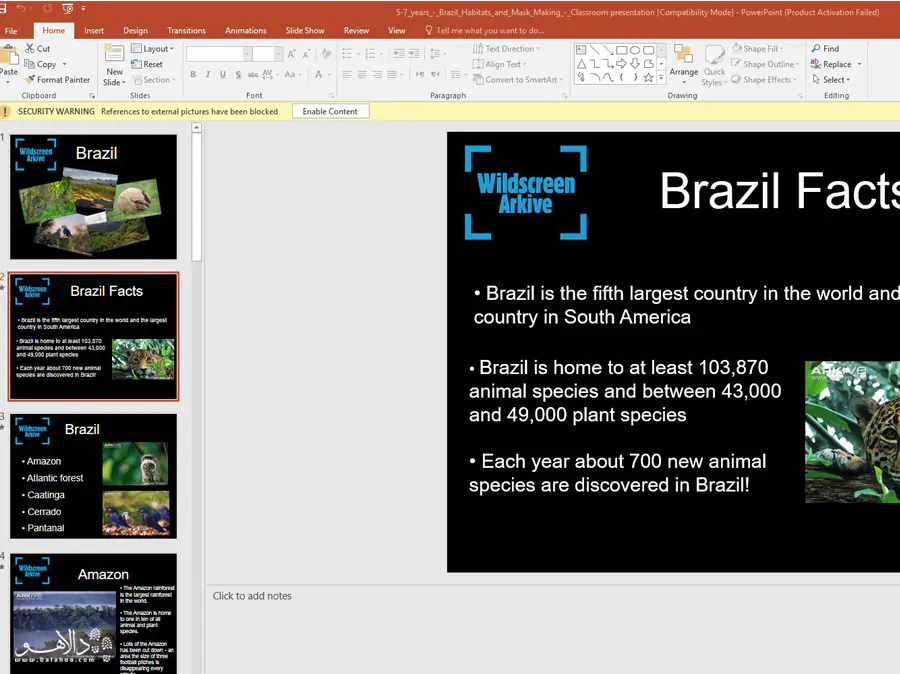Click Convert to SmartArt
The height and width of the screenshot is (674, 900).
point(517,80)
